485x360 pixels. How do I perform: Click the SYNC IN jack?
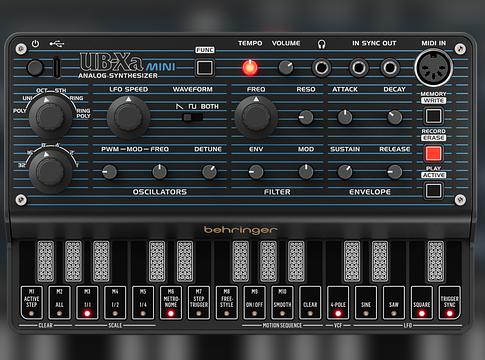pos(359,68)
